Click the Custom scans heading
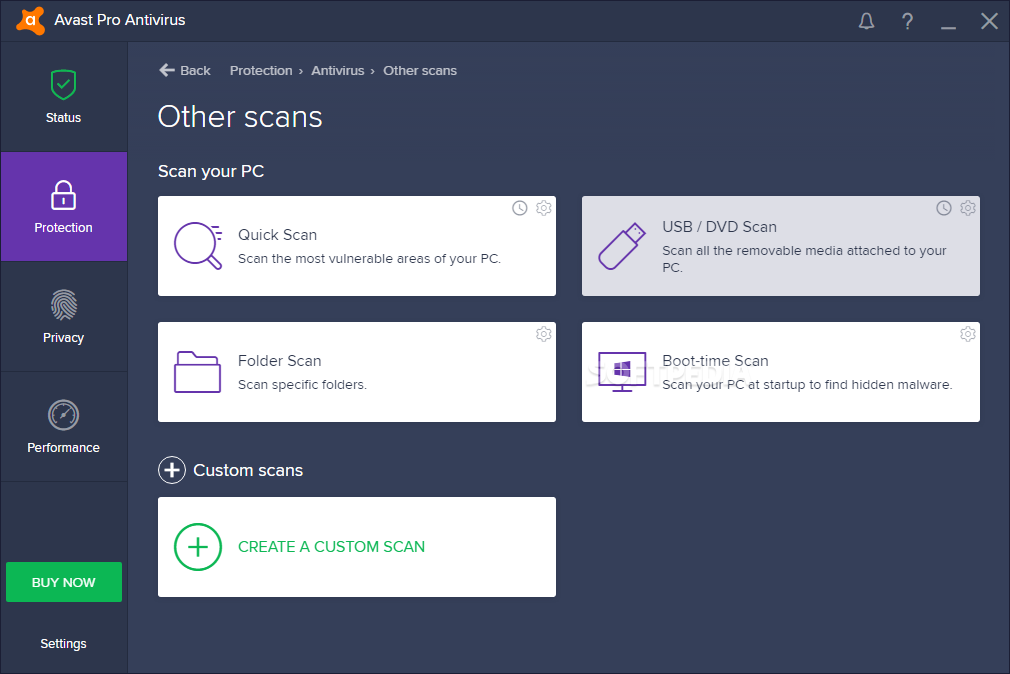The width and height of the screenshot is (1010, 674). point(248,470)
